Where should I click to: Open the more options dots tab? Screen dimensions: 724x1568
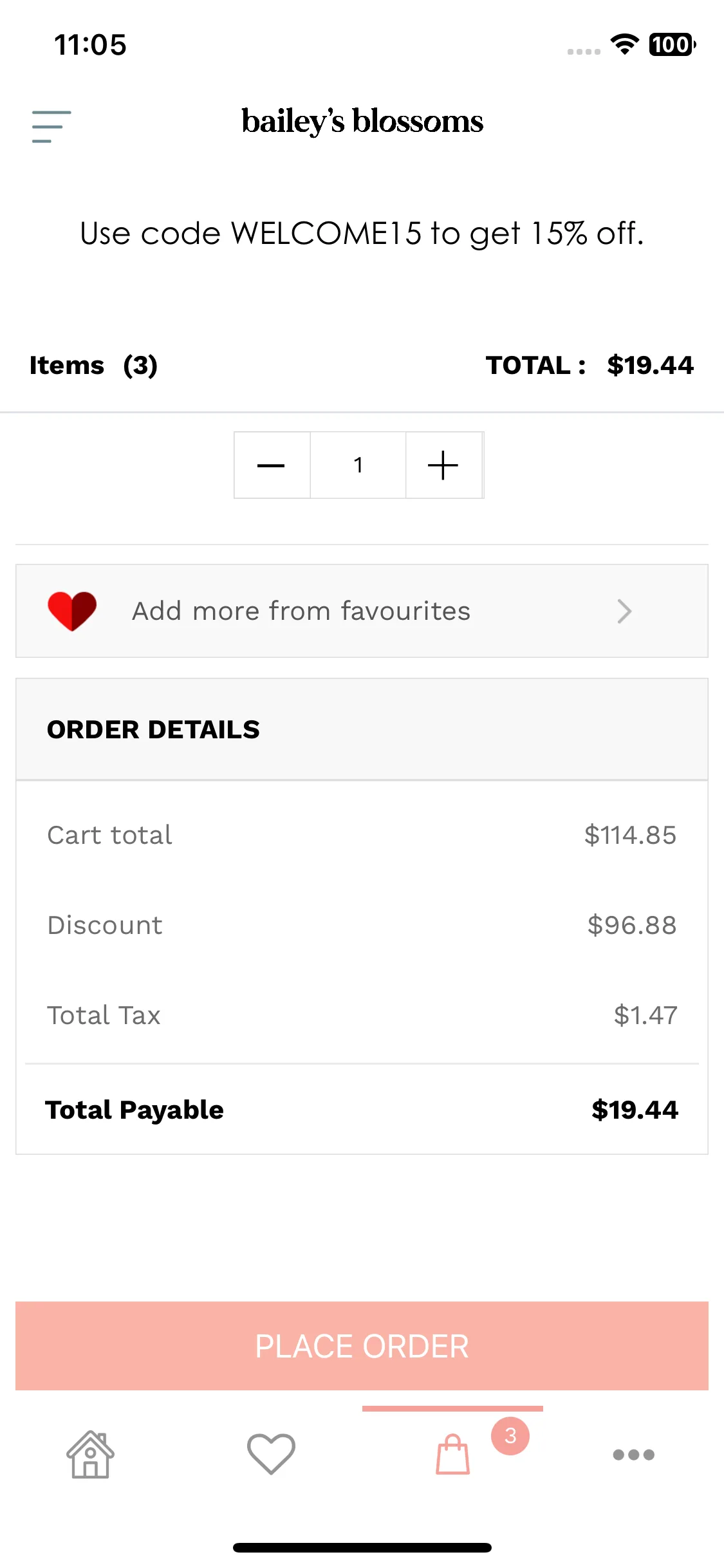coord(633,1455)
